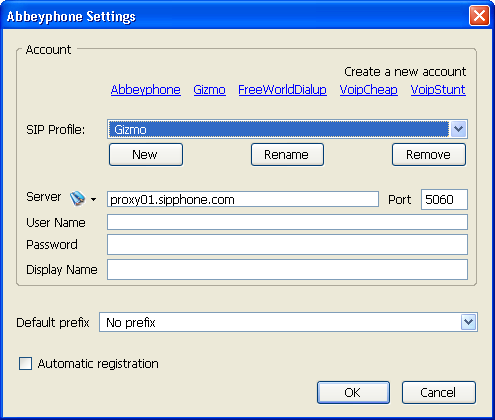The height and width of the screenshot is (420, 495).
Task: Follow the FreeWorldDialup link
Action: click(282, 90)
